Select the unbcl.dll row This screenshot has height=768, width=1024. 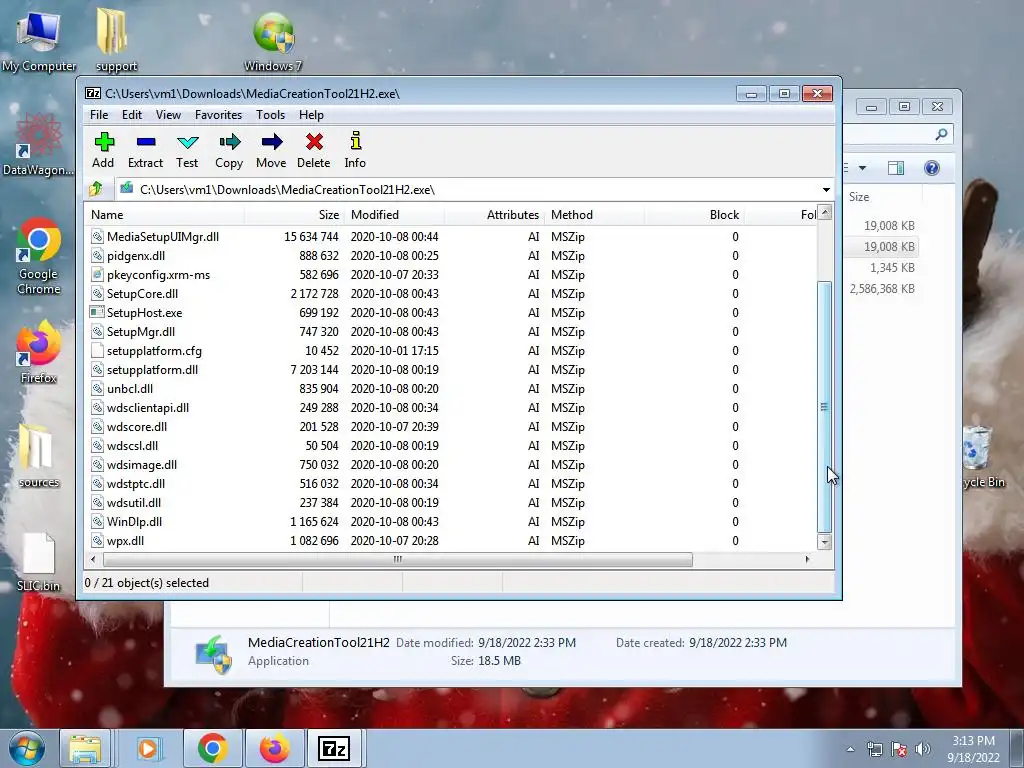pos(451,389)
